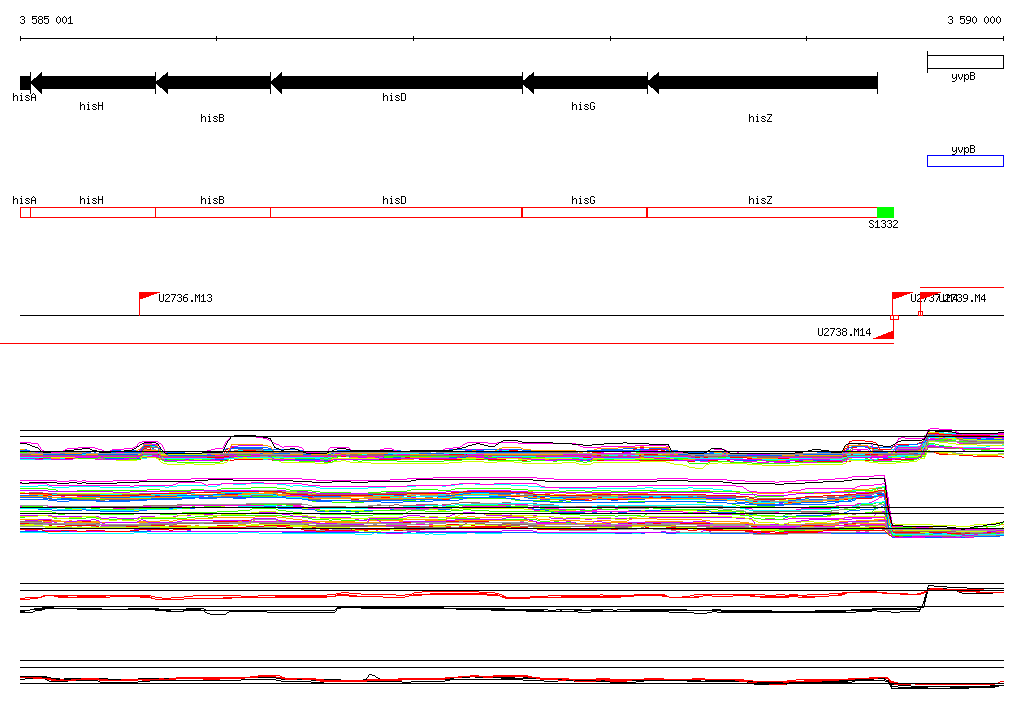1024x714 pixels.
Task: Click the U2736.M13 red flag marker
Action: [148, 297]
